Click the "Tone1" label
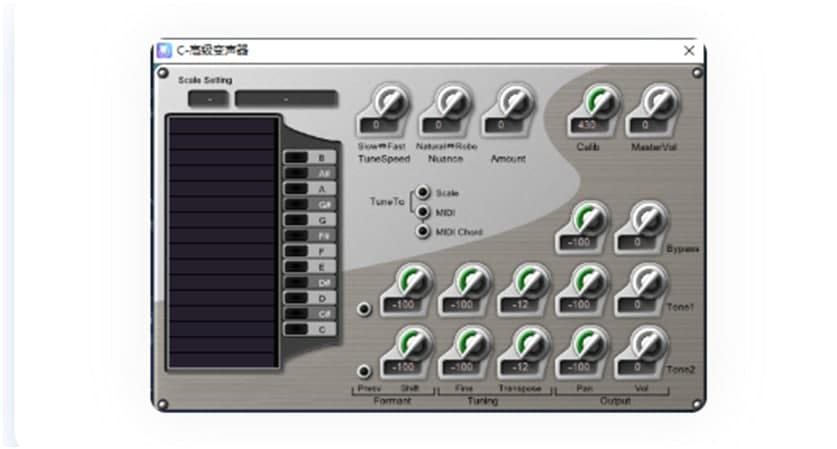 pyautogui.click(x=681, y=308)
